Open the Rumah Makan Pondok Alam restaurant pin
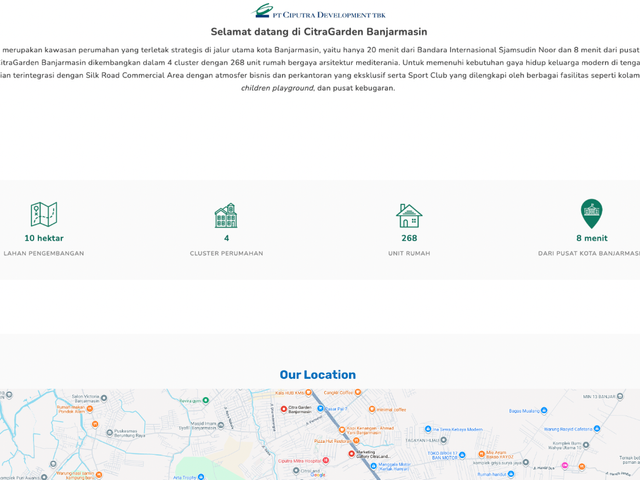The width and height of the screenshot is (640, 480). [90, 409]
